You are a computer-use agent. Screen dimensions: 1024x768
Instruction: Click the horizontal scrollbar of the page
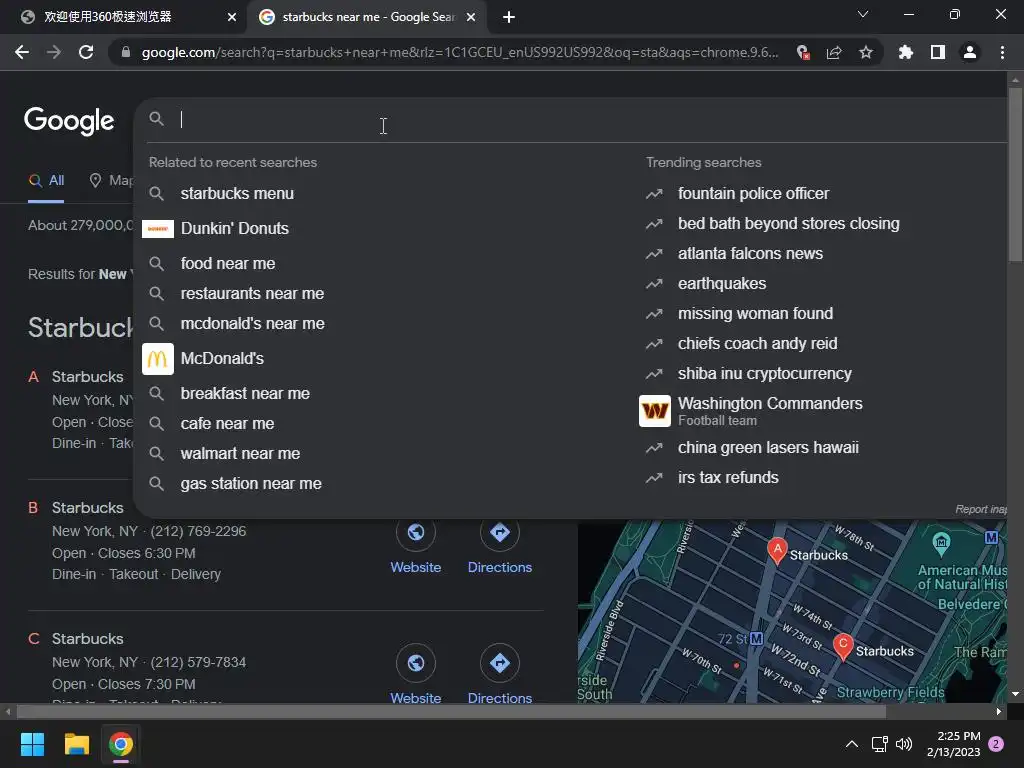coord(451,711)
